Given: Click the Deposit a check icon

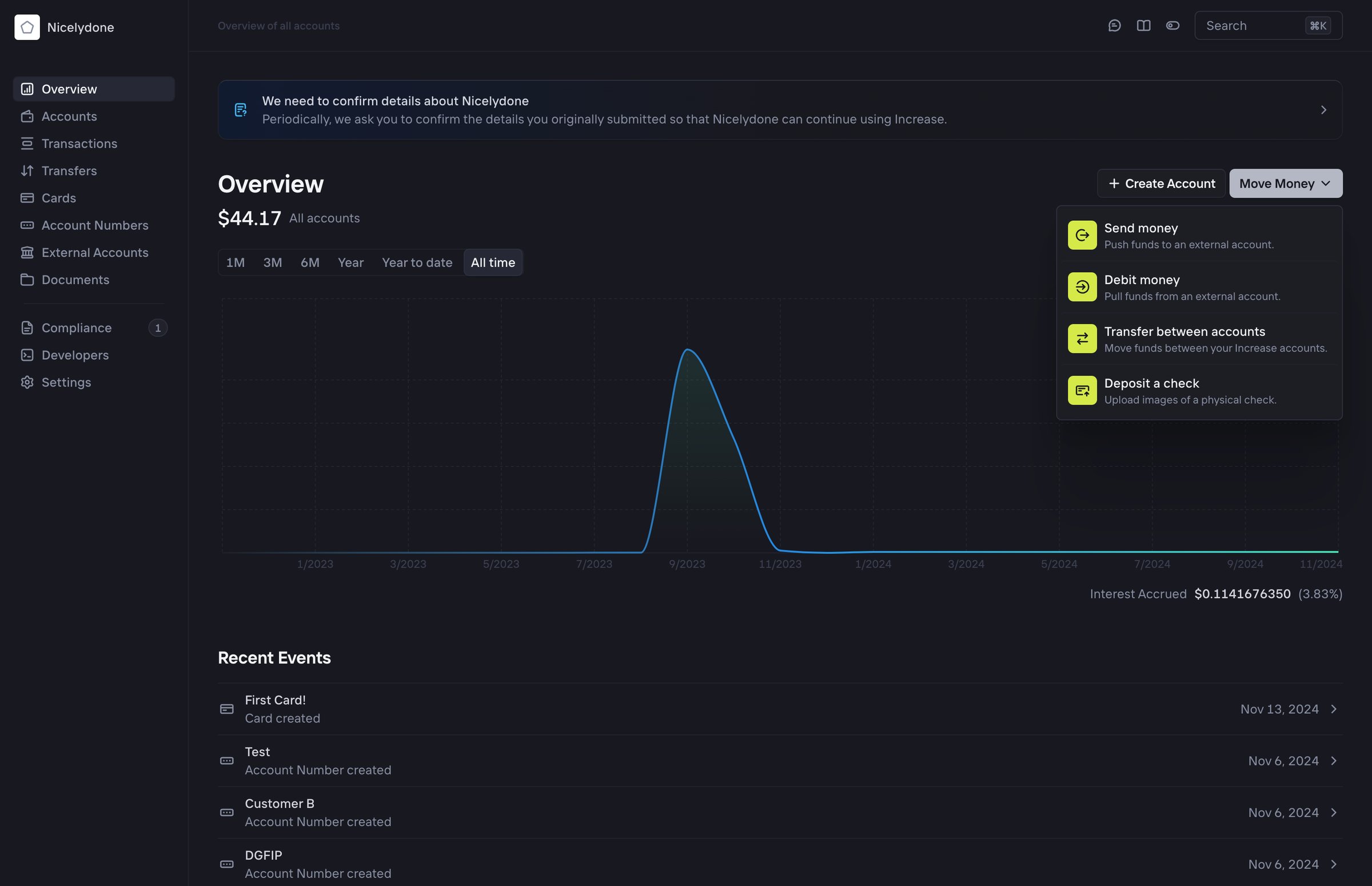Looking at the screenshot, I should point(1082,391).
